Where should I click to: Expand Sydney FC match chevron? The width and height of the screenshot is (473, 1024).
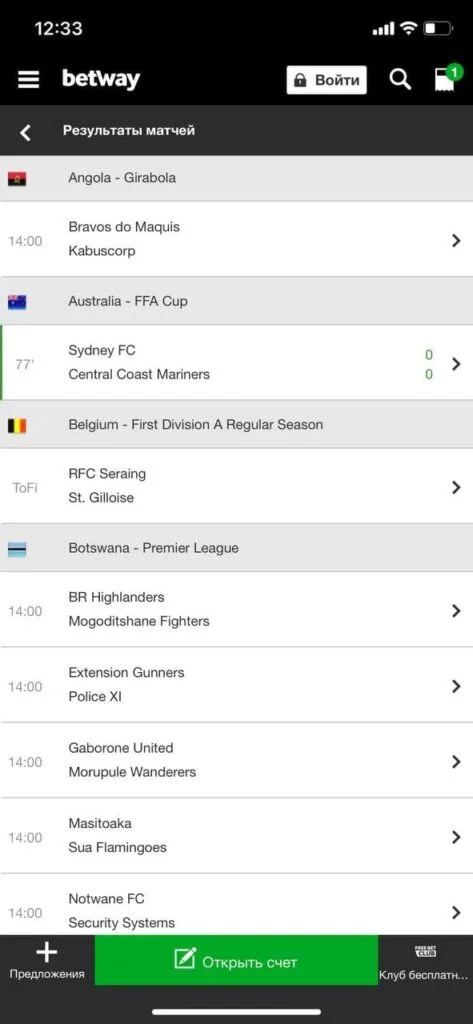[x=456, y=364]
